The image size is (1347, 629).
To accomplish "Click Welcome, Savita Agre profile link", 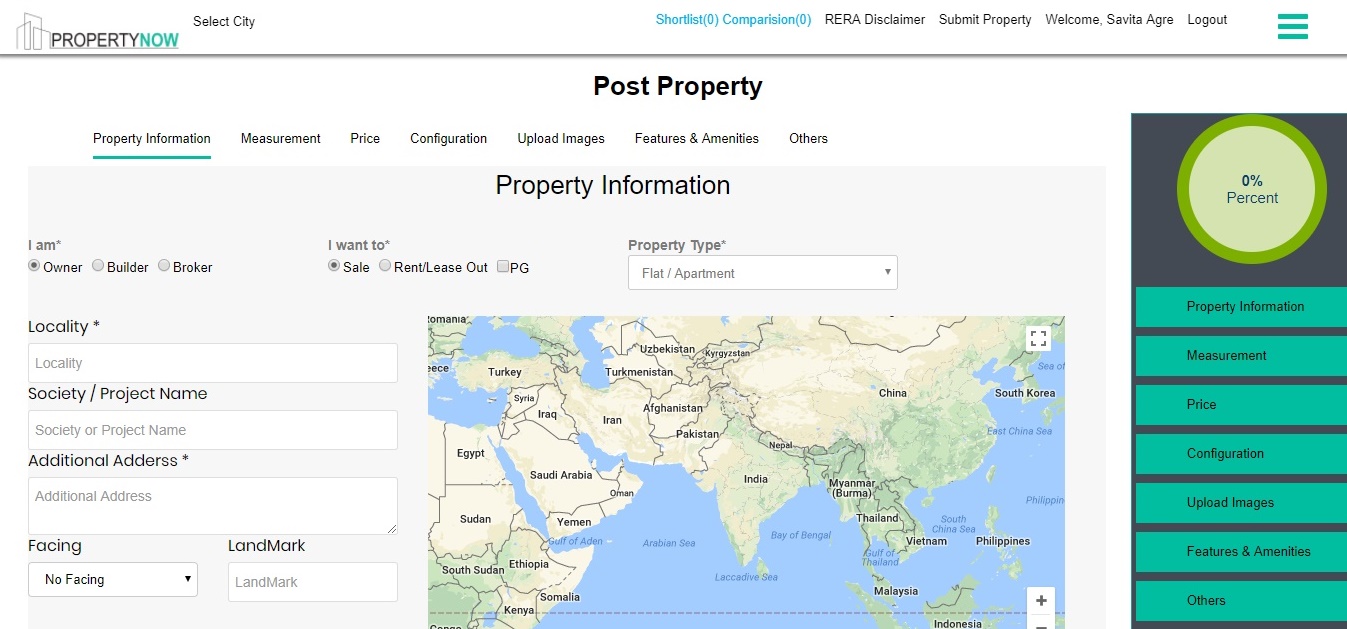I will (x=1109, y=19).
